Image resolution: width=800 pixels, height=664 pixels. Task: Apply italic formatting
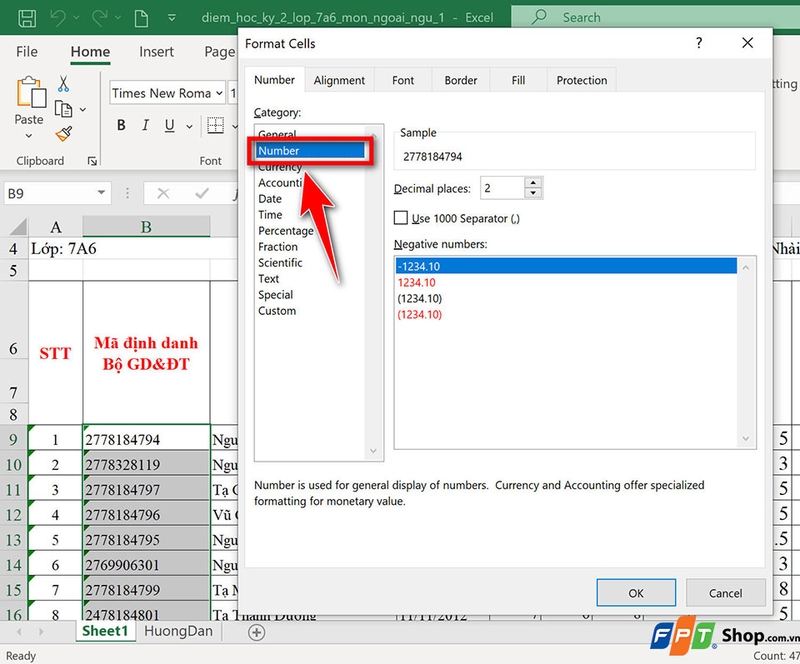(145, 124)
